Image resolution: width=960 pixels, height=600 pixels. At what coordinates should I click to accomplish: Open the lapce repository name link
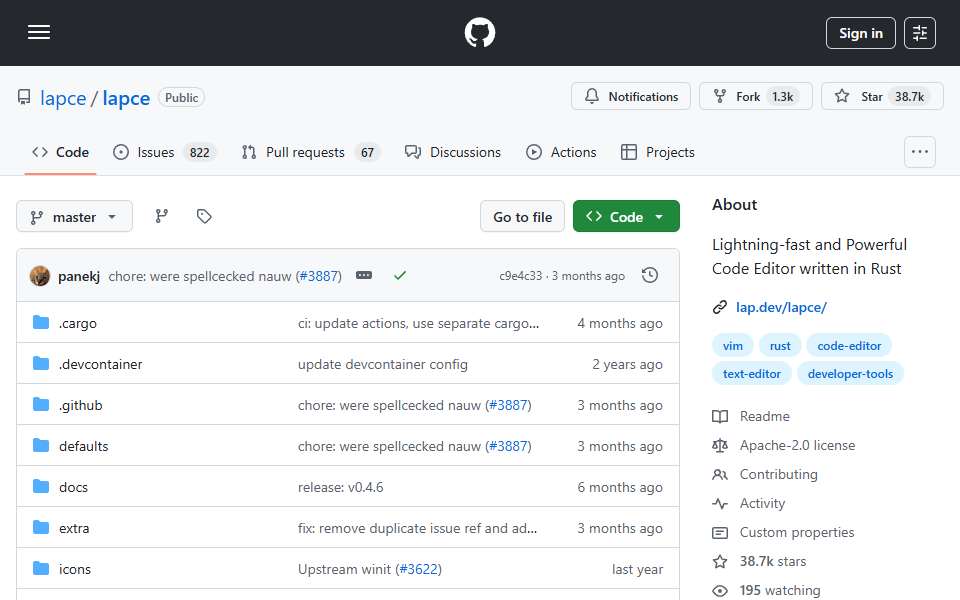[x=126, y=98]
